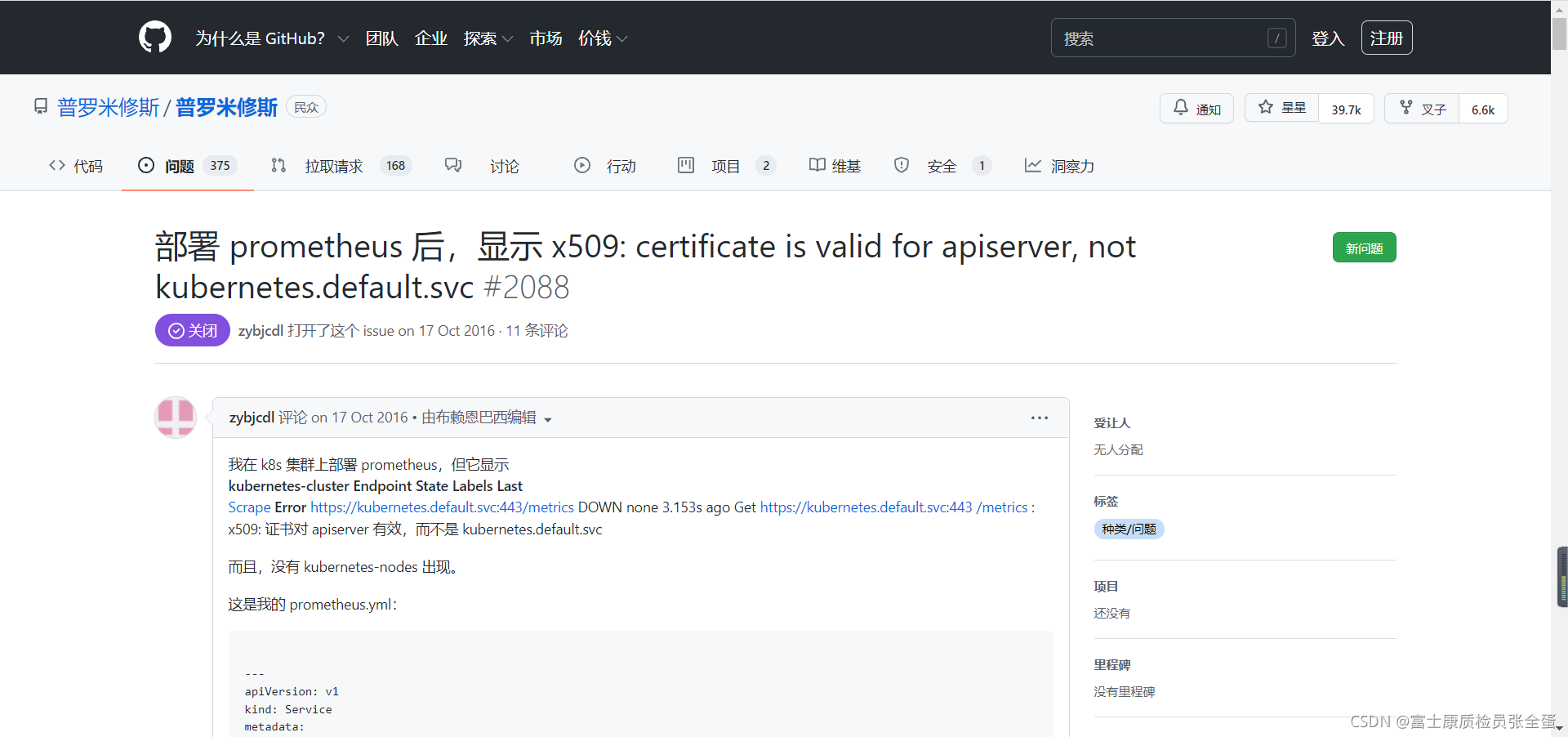Switch to the 项目 projects tab
This screenshot has height=737, width=1568.
pos(726,166)
